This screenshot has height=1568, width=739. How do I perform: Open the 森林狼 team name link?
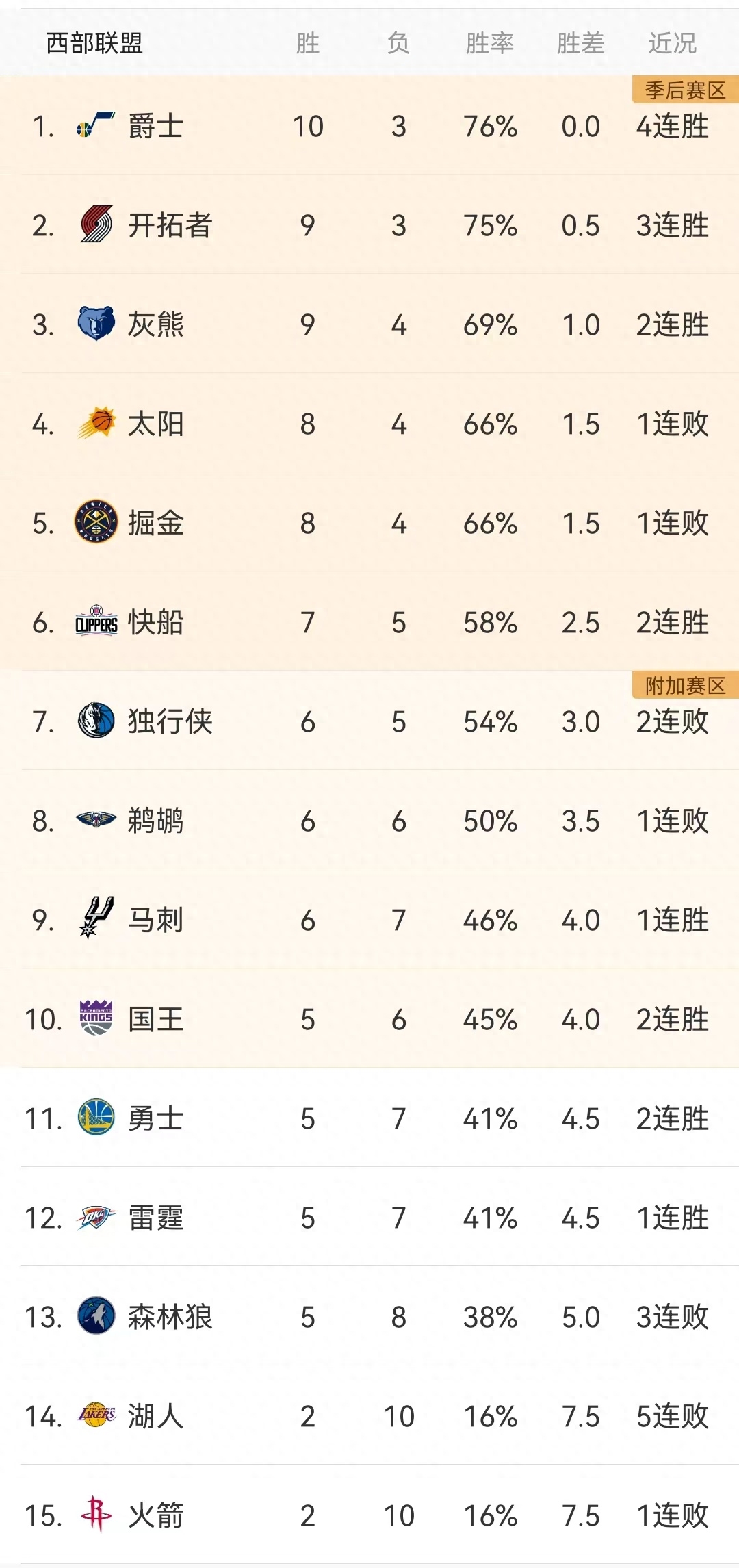click(x=170, y=1317)
